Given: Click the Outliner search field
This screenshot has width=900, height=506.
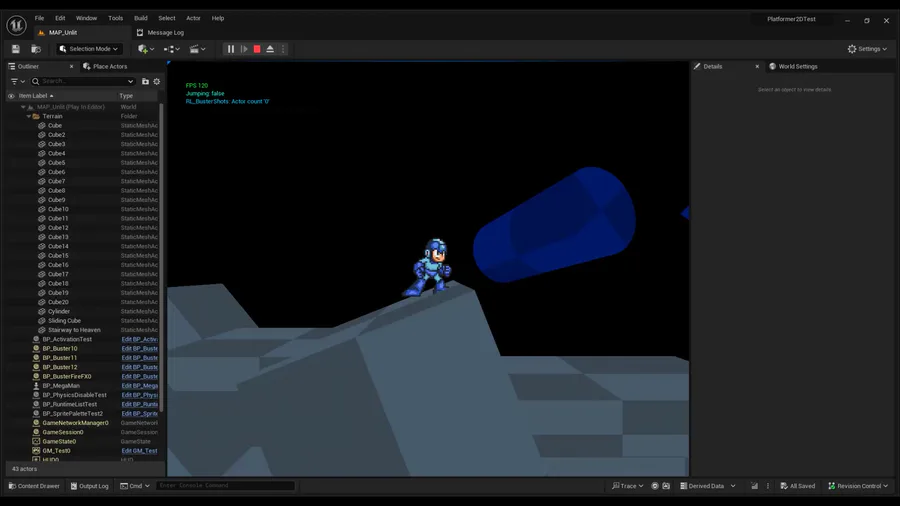Looking at the screenshot, I should pyautogui.click(x=83, y=81).
